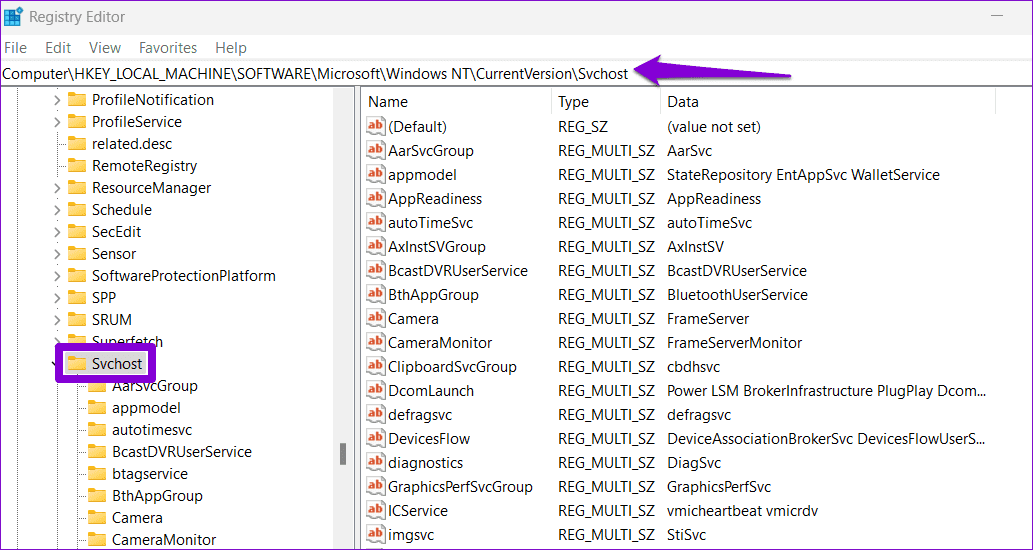Click data value 'BluetoothUserService'
Viewport: 1033px width, 550px height.
(x=737, y=294)
